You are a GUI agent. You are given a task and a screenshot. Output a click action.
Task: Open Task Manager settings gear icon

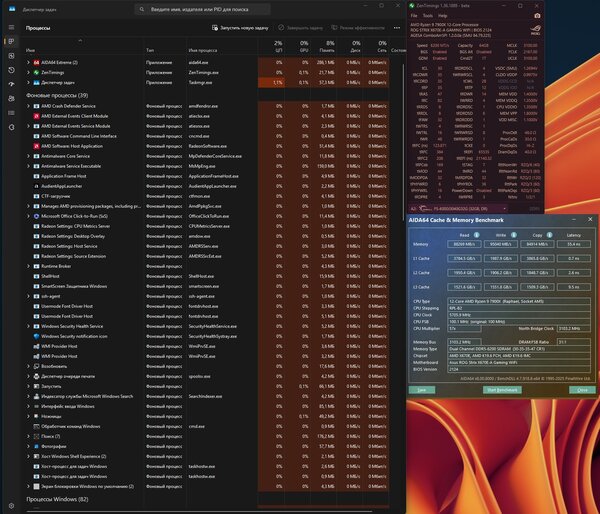(11, 506)
